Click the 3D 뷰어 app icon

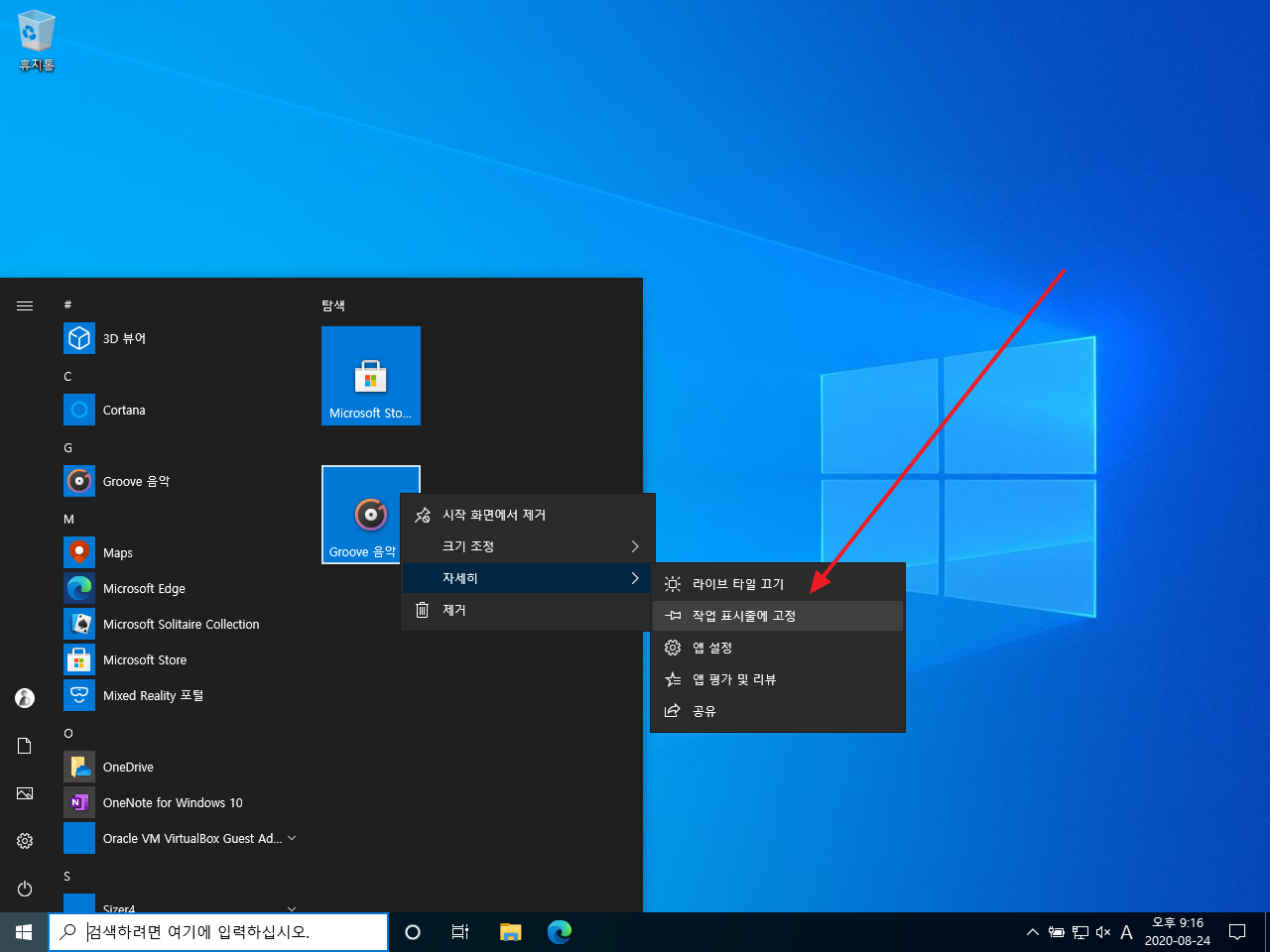pyautogui.click(x=79, y=338)
